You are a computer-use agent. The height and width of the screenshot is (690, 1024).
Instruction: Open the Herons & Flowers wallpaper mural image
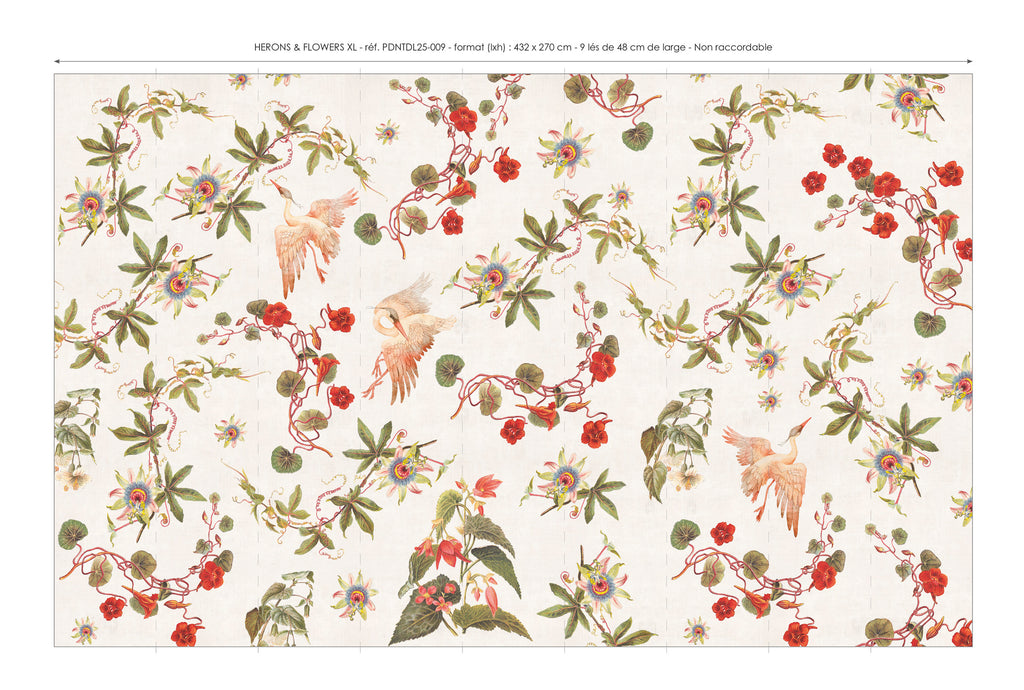(513, 360)
